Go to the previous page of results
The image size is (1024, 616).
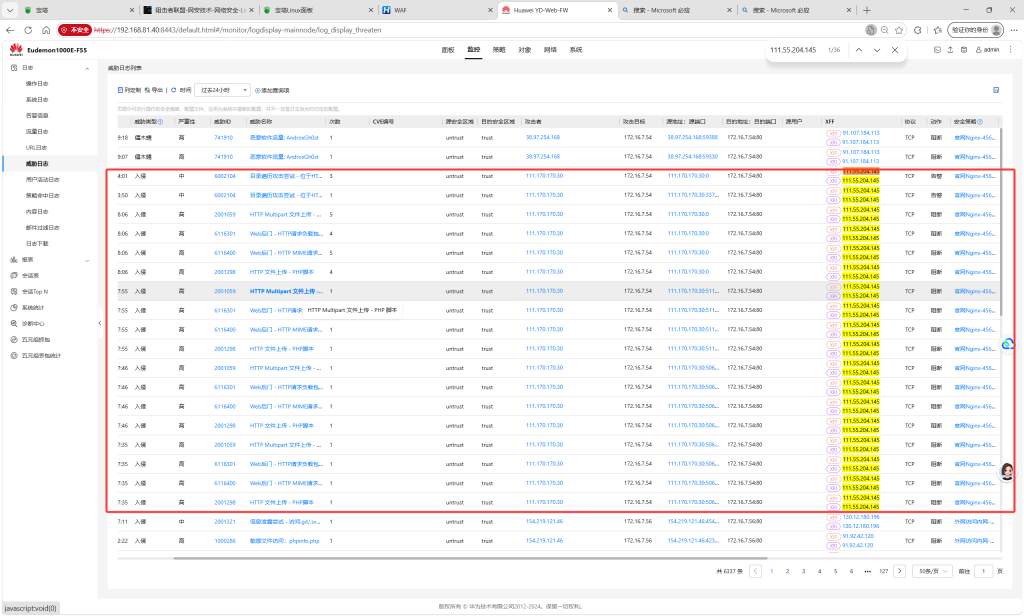coord(756,571)
